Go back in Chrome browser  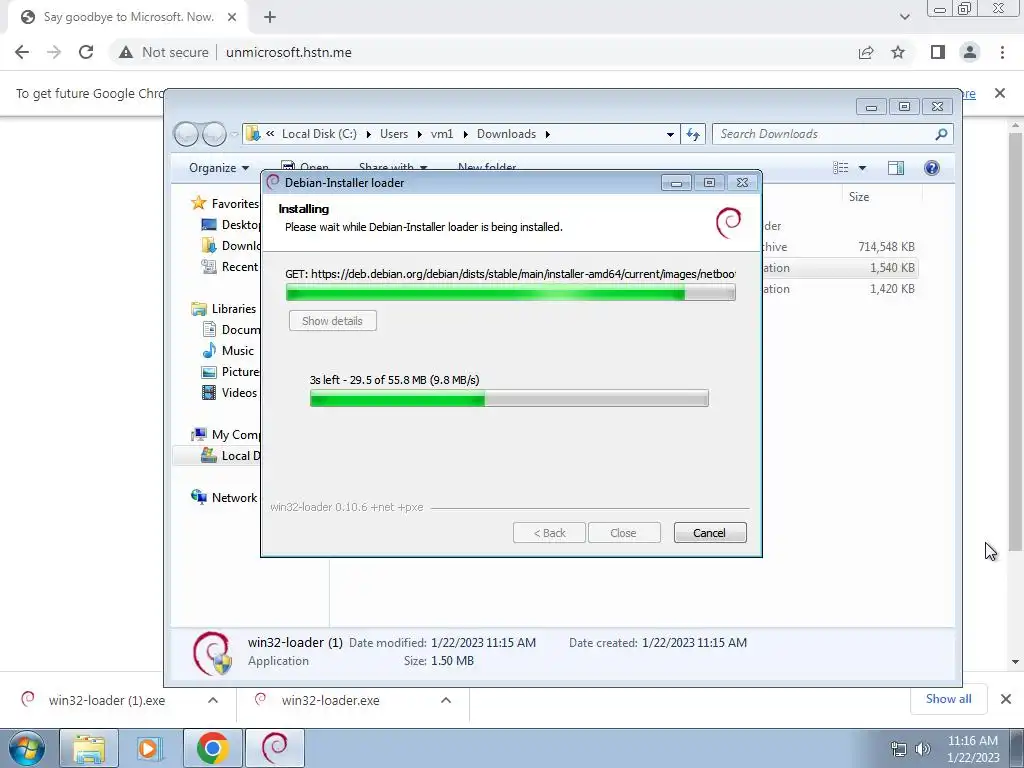pos(22,52)
